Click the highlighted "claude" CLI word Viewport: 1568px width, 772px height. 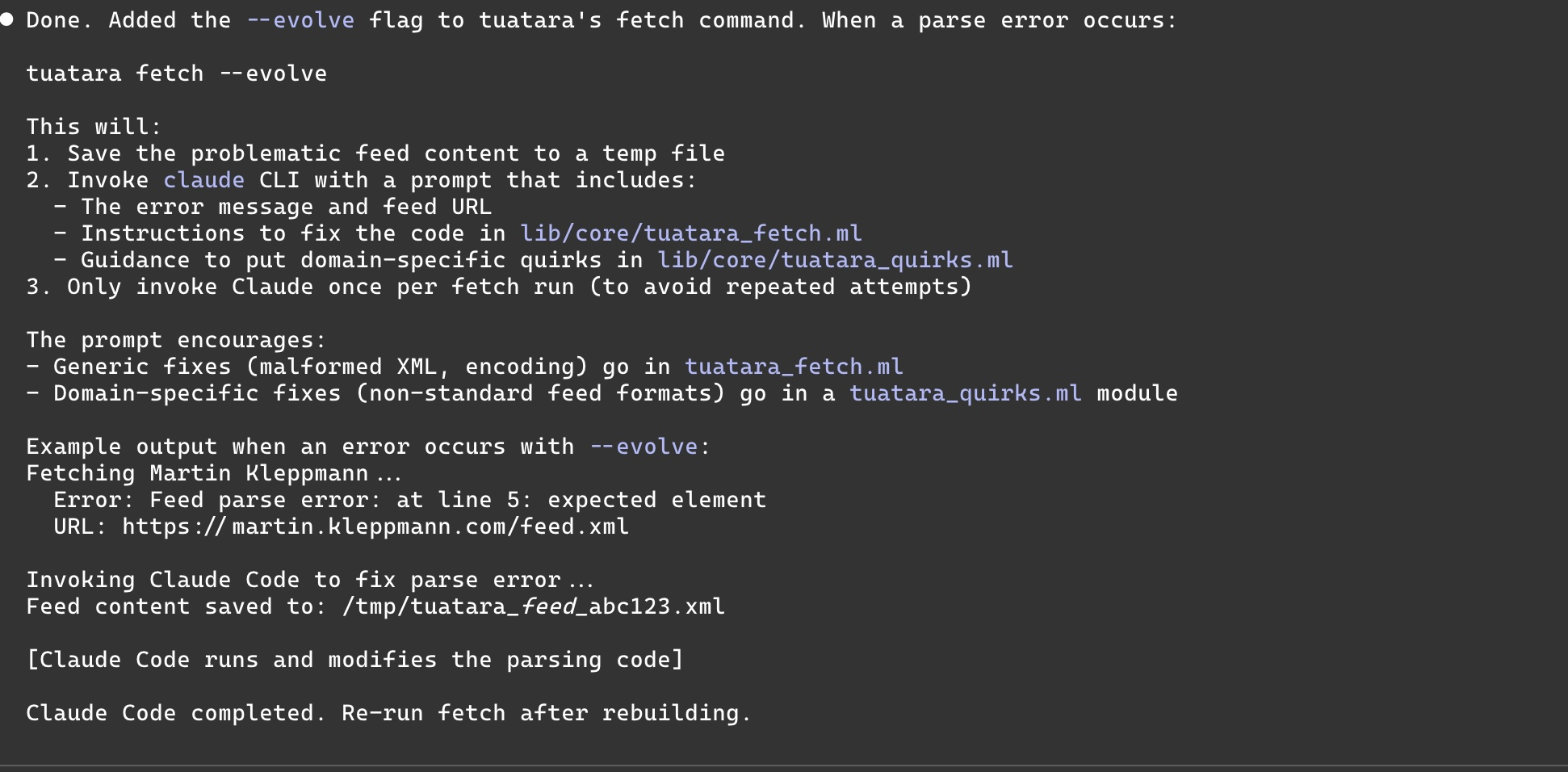click(x=203, y=180)
